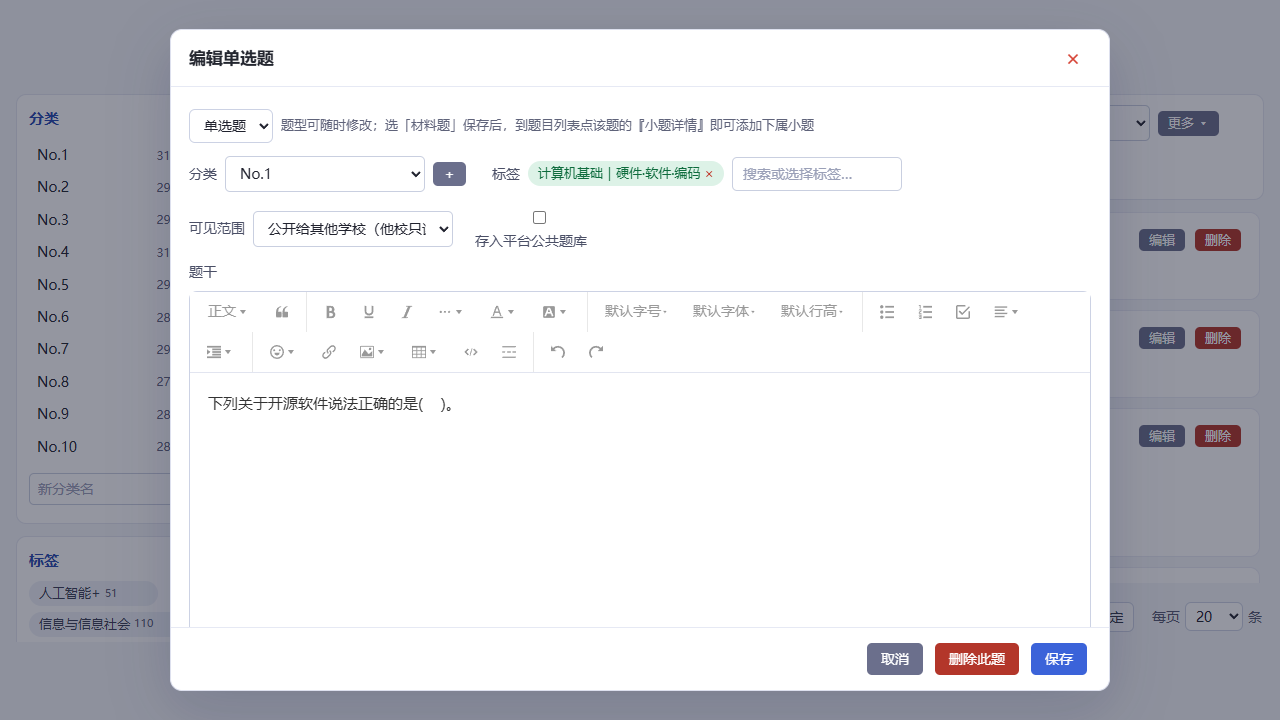Click the 保存 button
This screenshot has height=720, width=1280.
click(1059, 659)
